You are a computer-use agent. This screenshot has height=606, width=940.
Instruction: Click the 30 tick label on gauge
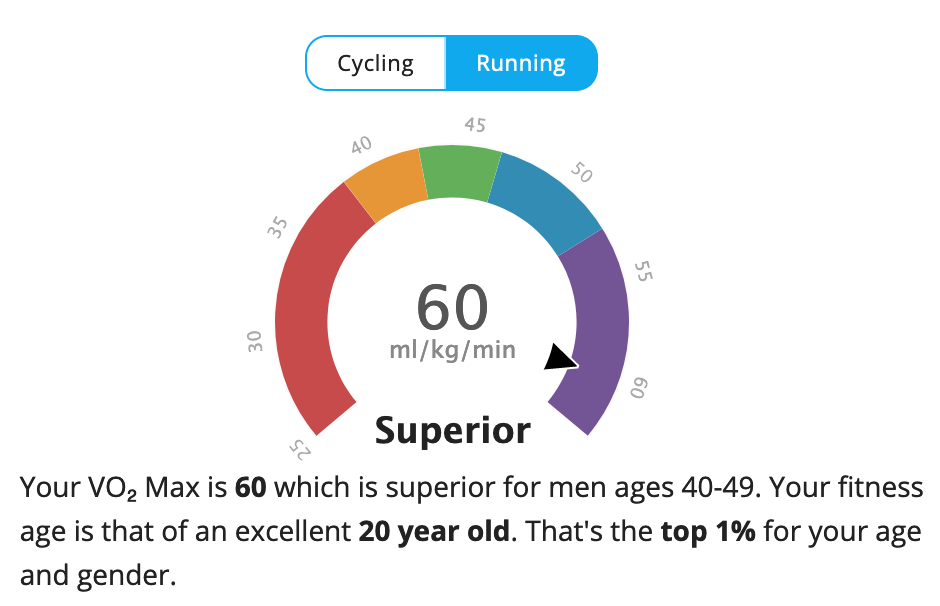click(x=255, y=341)
